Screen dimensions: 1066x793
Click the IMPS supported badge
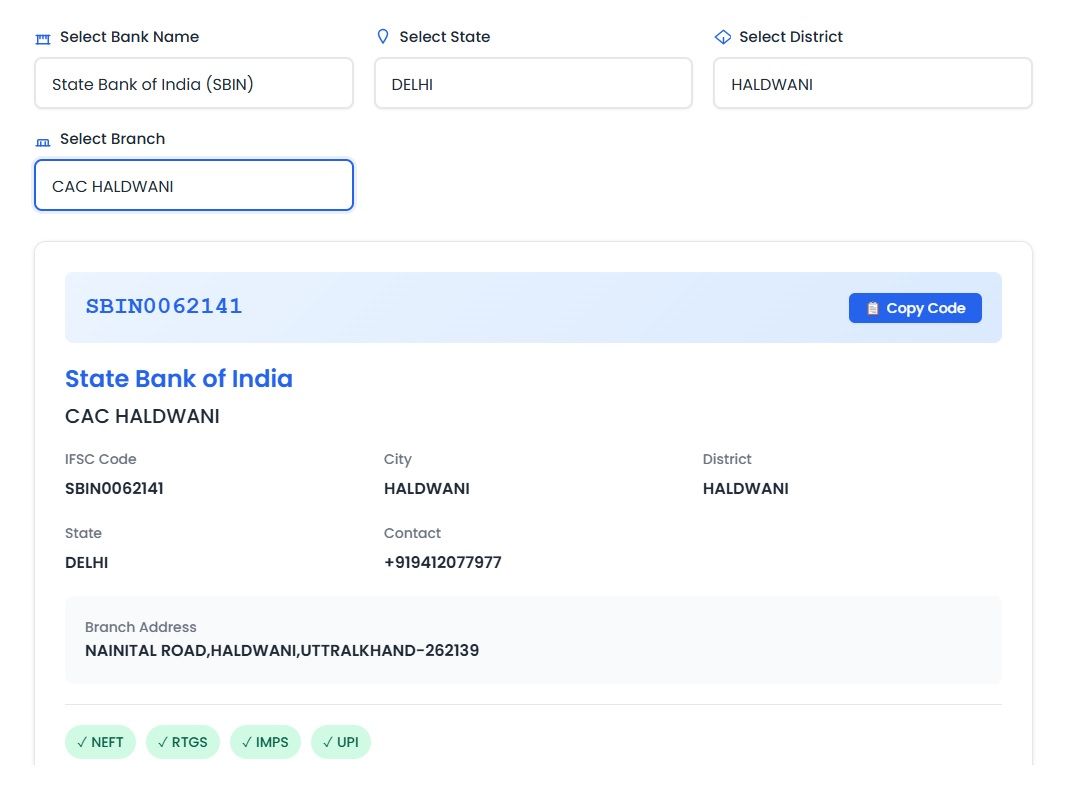click(x=265, y=742)
